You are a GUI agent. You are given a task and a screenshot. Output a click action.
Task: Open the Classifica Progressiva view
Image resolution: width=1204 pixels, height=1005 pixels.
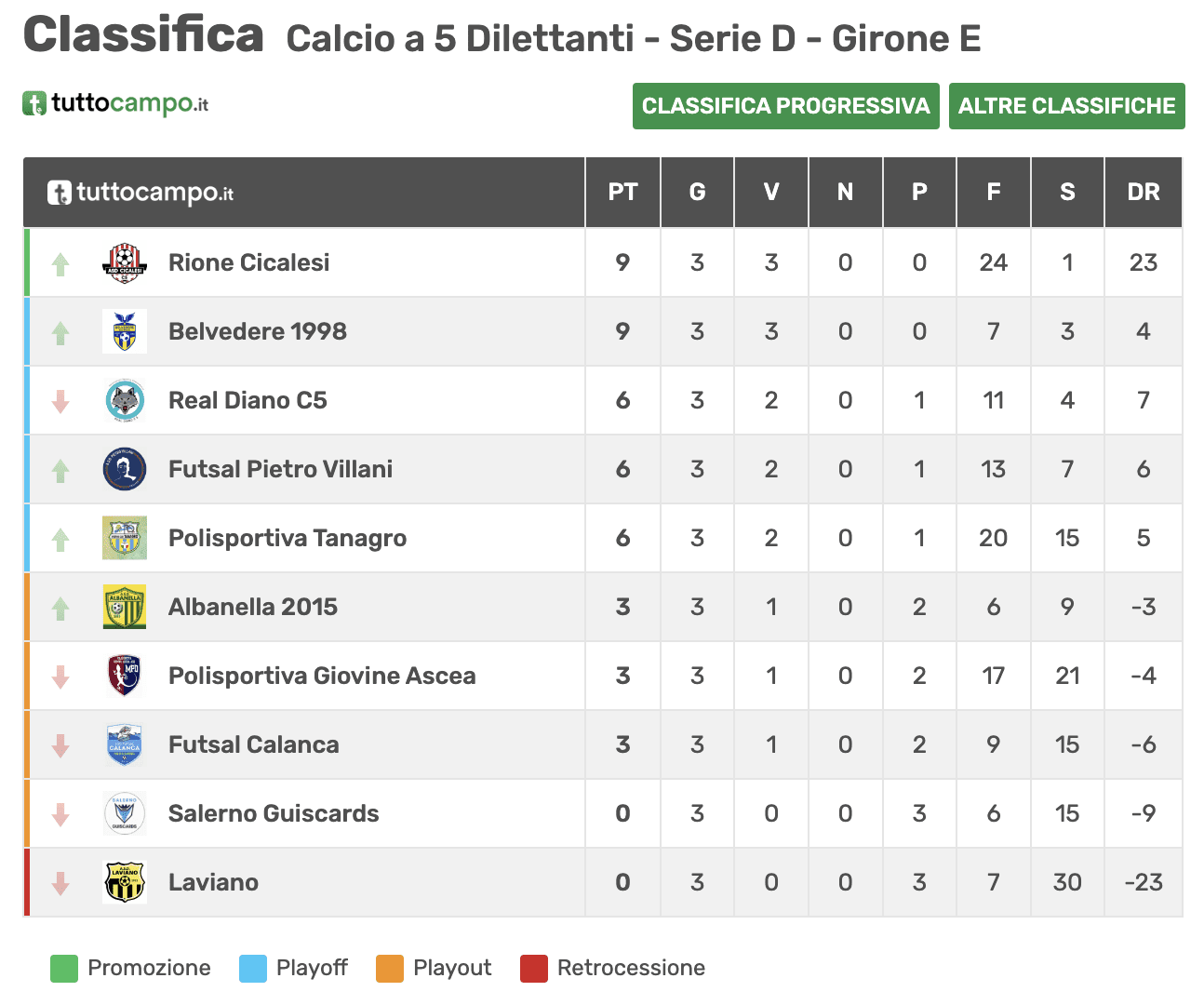click(x=786, y=106)
